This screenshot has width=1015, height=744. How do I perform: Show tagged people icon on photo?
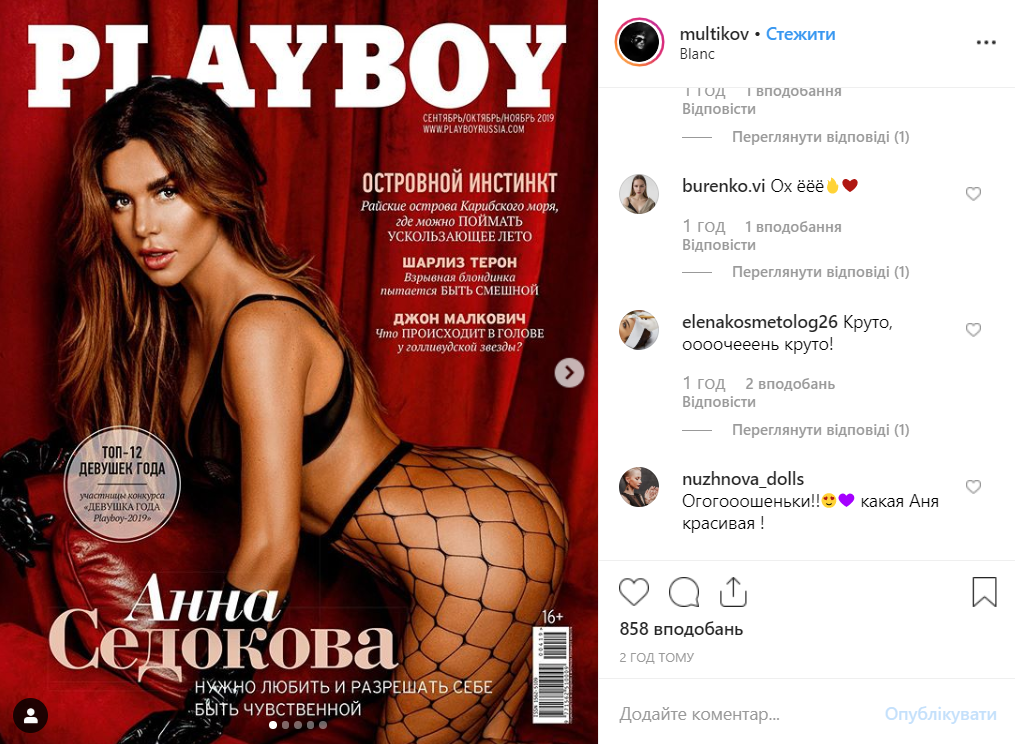30,715
